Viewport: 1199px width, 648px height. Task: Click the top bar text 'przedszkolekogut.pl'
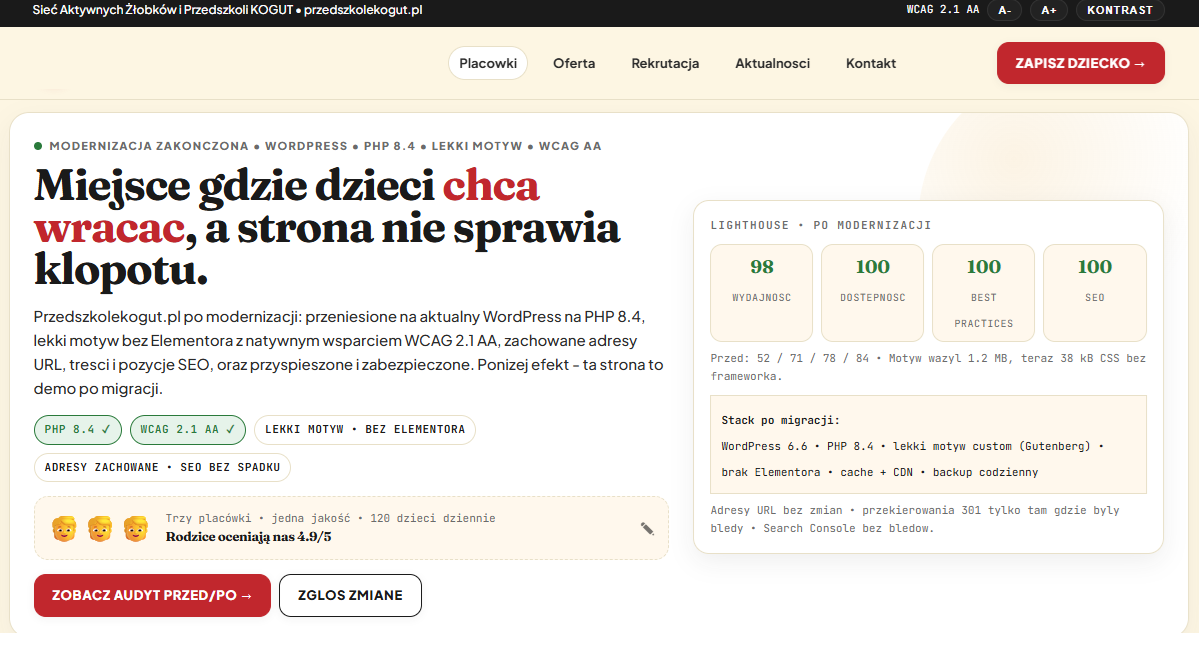[363, 10]
